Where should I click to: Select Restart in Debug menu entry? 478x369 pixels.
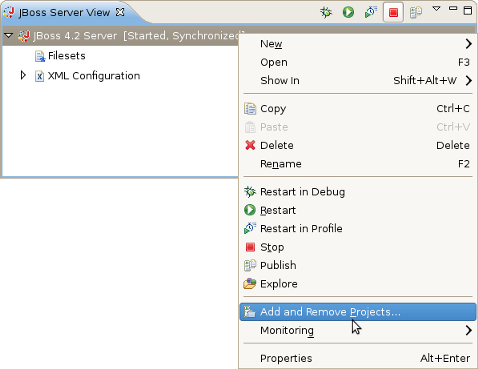tap(358, 192)
